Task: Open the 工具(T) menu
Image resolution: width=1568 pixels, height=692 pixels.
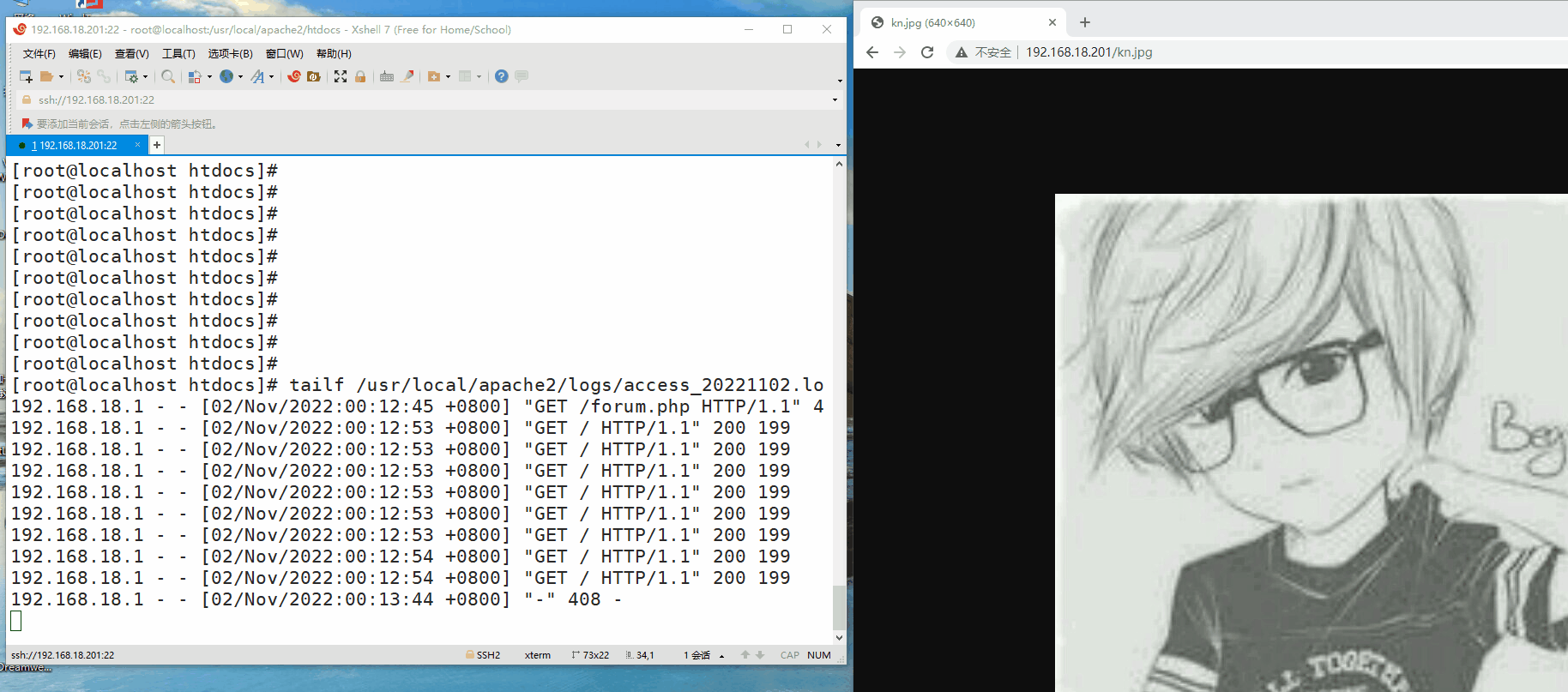Action: (x=178, y=53)
